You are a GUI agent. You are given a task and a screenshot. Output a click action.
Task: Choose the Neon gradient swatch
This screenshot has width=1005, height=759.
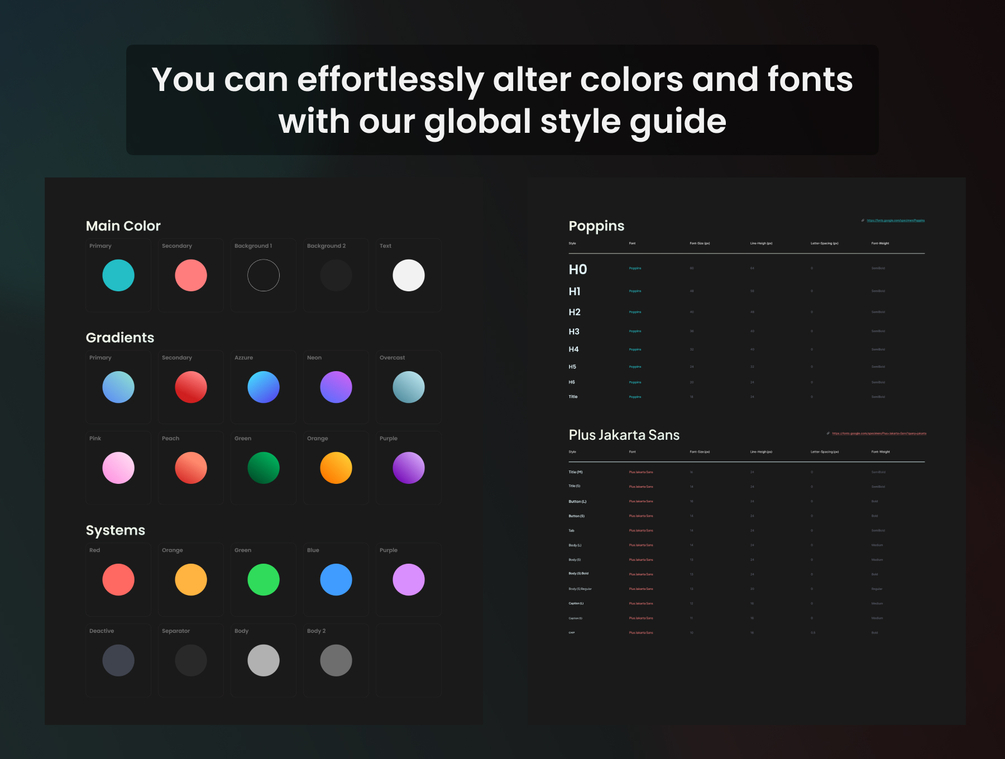tap(336, 387)
